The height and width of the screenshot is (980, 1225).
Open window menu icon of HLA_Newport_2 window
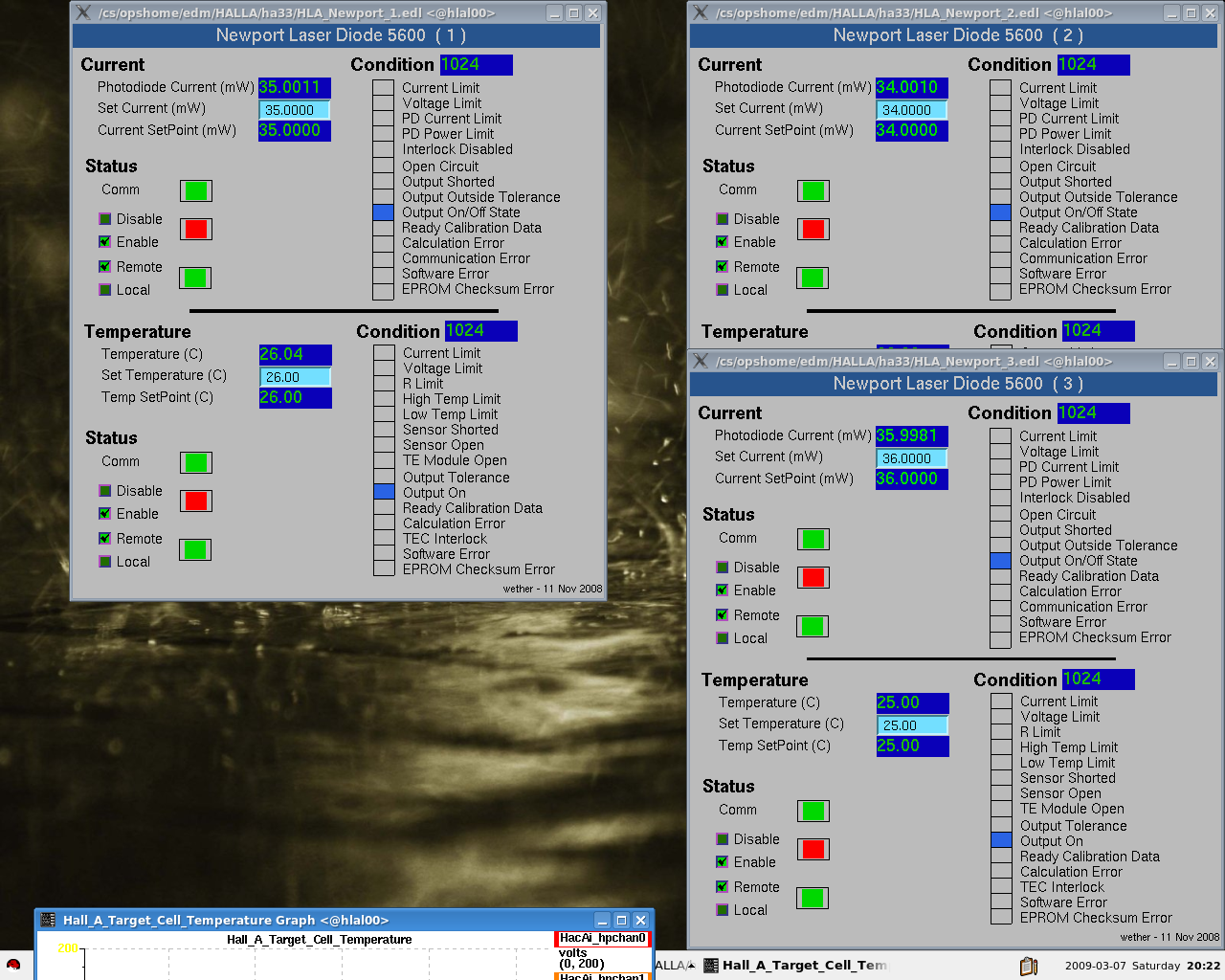701,12
